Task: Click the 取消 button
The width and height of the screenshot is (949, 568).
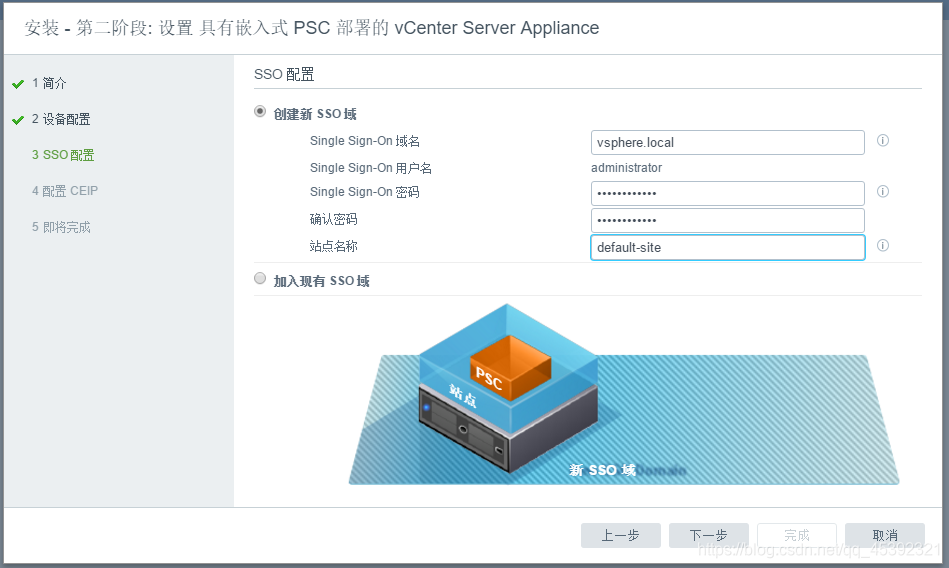Action: click(x=885, y=535)
